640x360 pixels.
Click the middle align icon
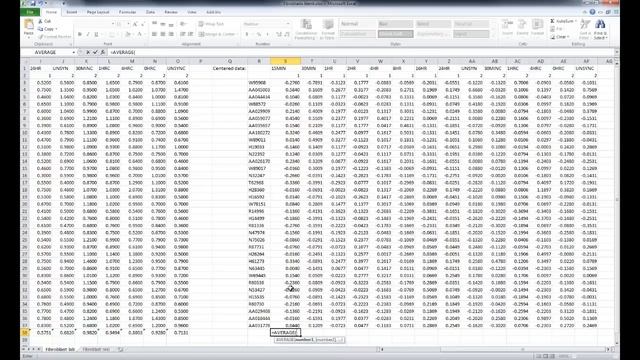[x=163, y=24]
